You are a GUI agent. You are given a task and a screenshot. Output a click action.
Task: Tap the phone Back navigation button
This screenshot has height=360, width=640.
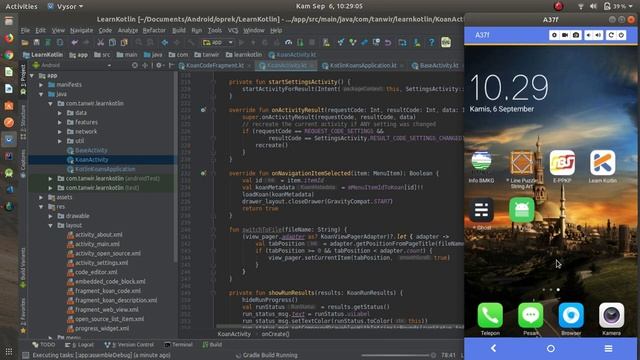coord(493,348)
